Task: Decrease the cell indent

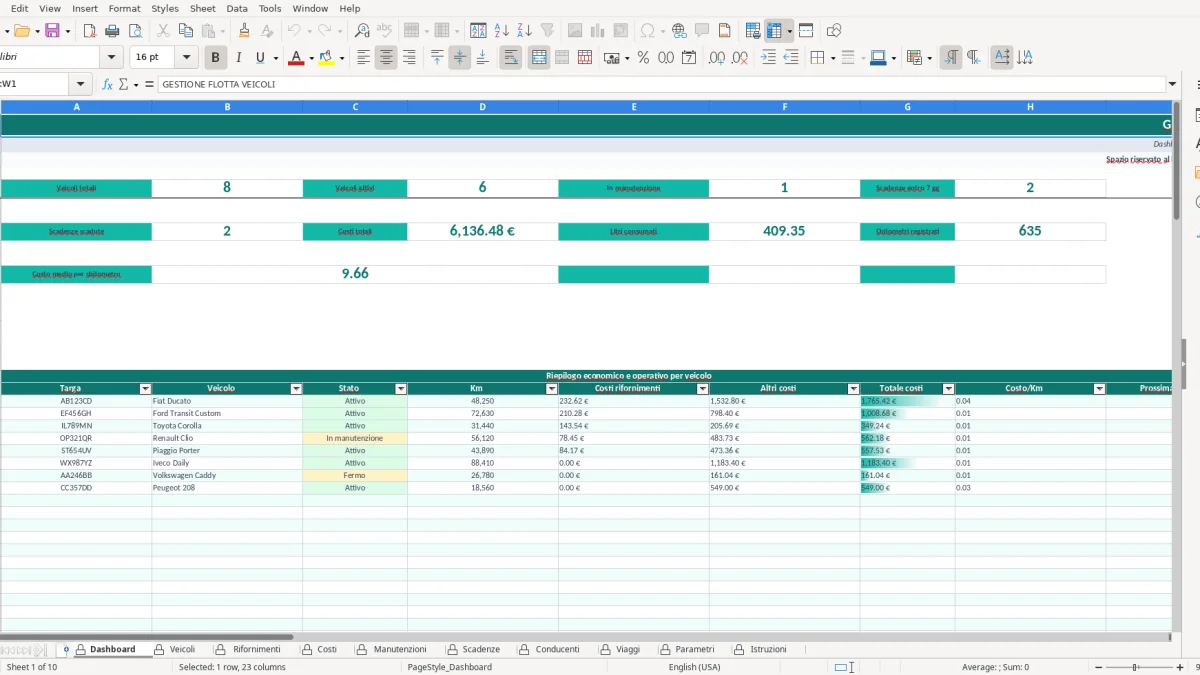Action: point(791,58)
